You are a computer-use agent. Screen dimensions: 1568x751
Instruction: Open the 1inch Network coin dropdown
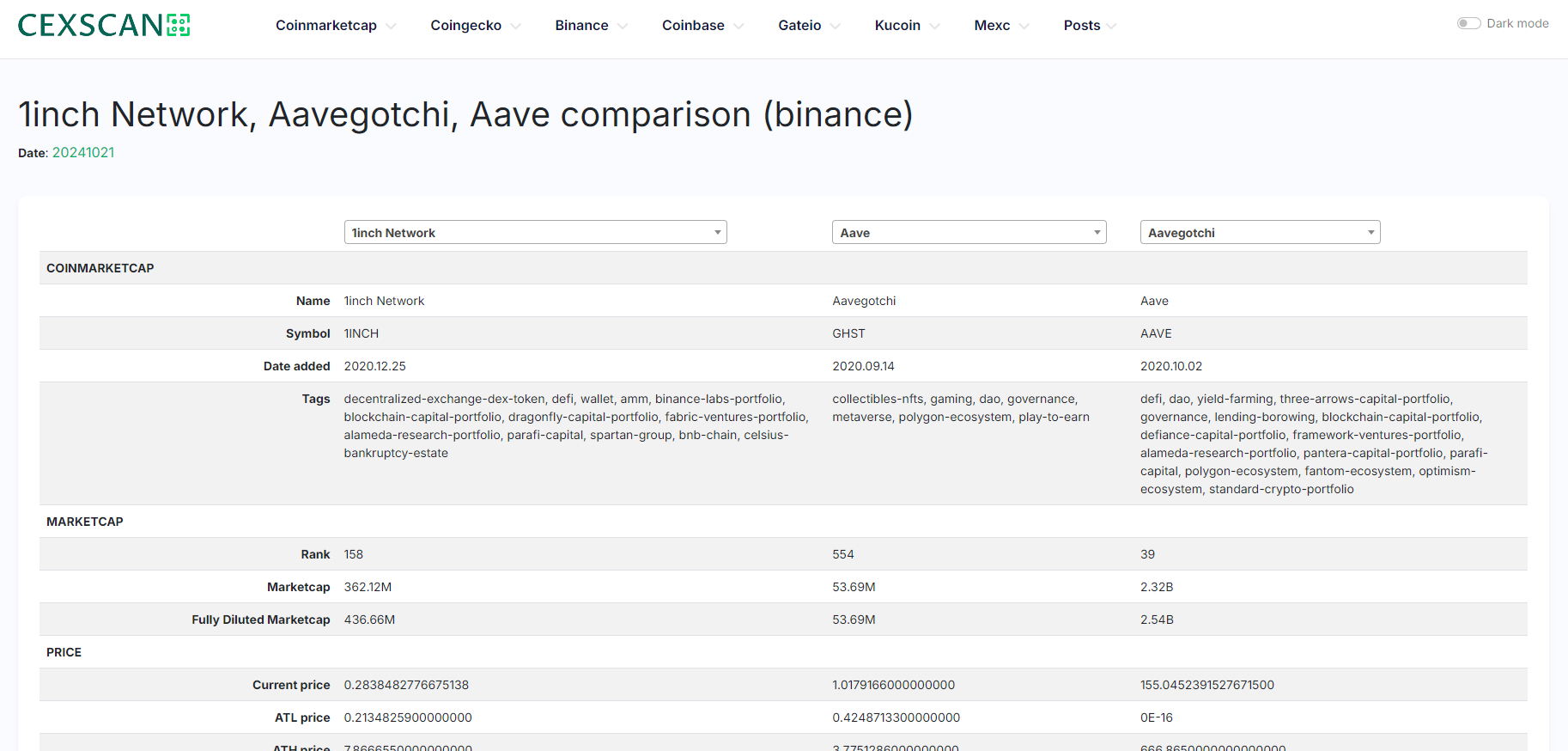click(x=535, y=232)
